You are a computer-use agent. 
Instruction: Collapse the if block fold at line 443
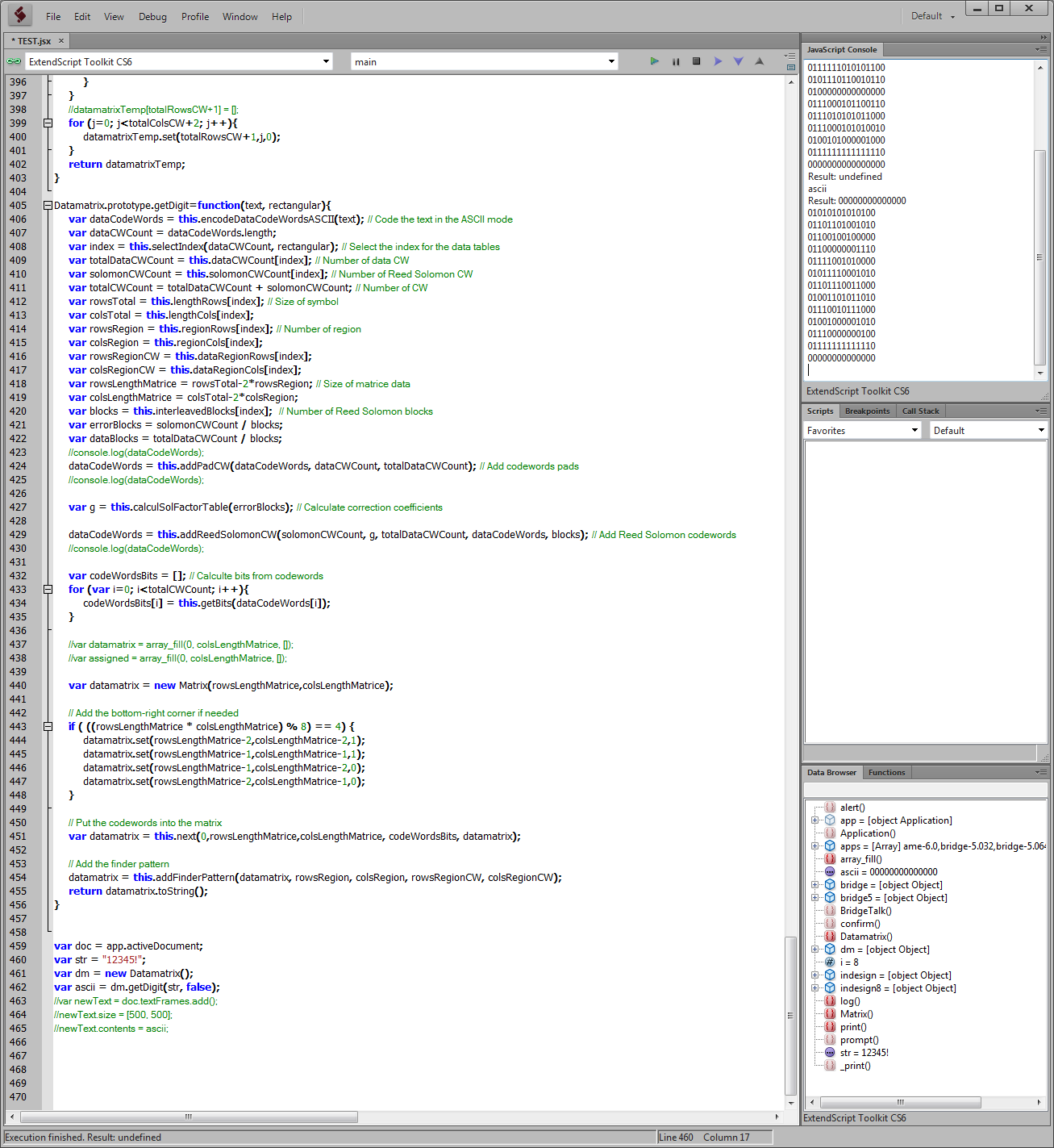pyautogui.click(x=48, y=727)
